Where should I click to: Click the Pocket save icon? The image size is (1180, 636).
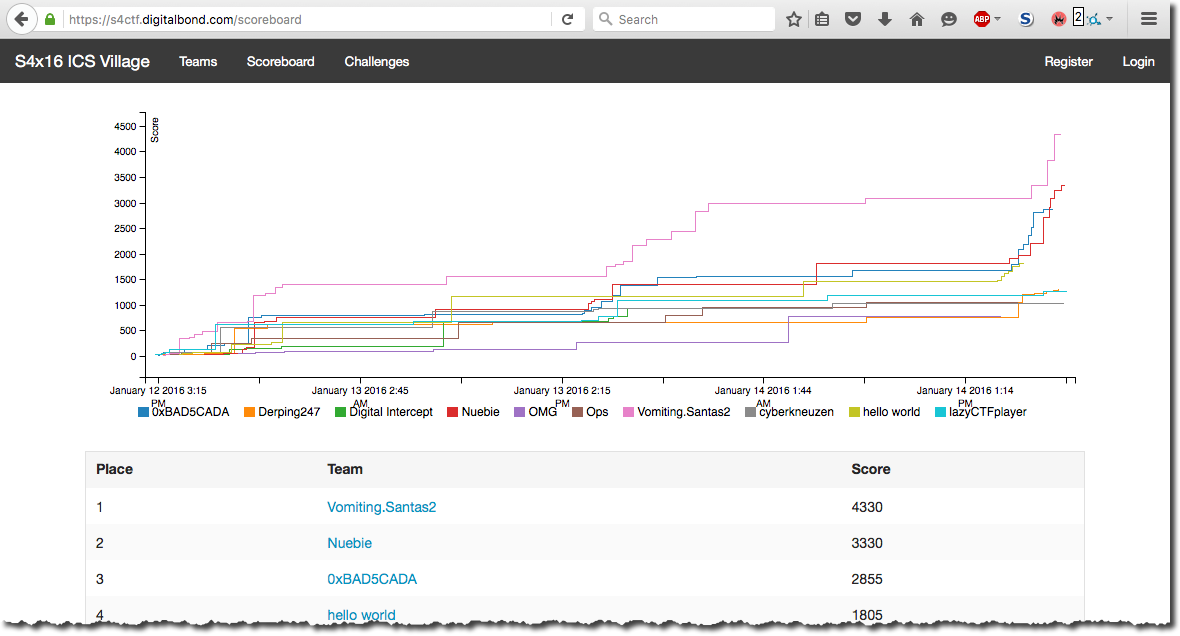[853, 19]
